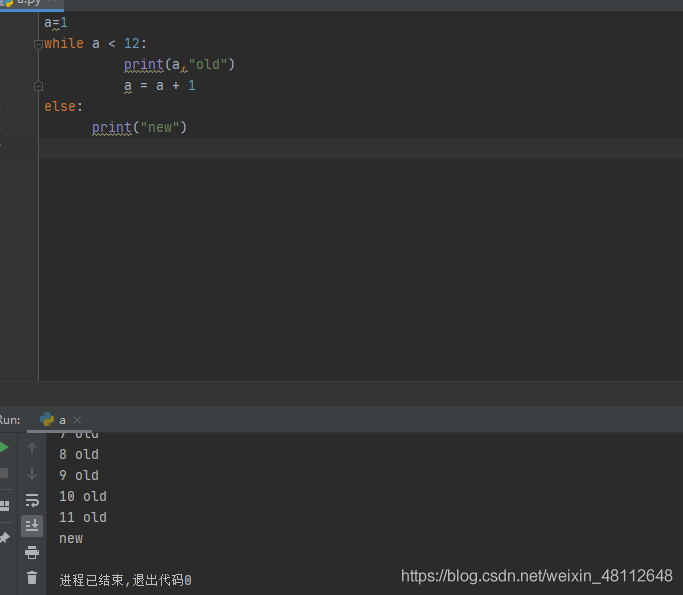This screenshot has height=595, width=683.
Task: Stop the running process square icon
Action: (3, 473)
